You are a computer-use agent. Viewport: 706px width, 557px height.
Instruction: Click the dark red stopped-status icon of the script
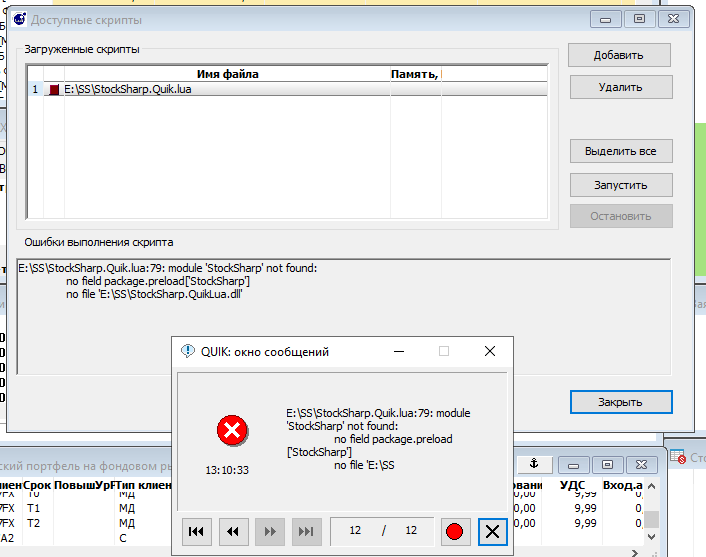click(54, 90)
